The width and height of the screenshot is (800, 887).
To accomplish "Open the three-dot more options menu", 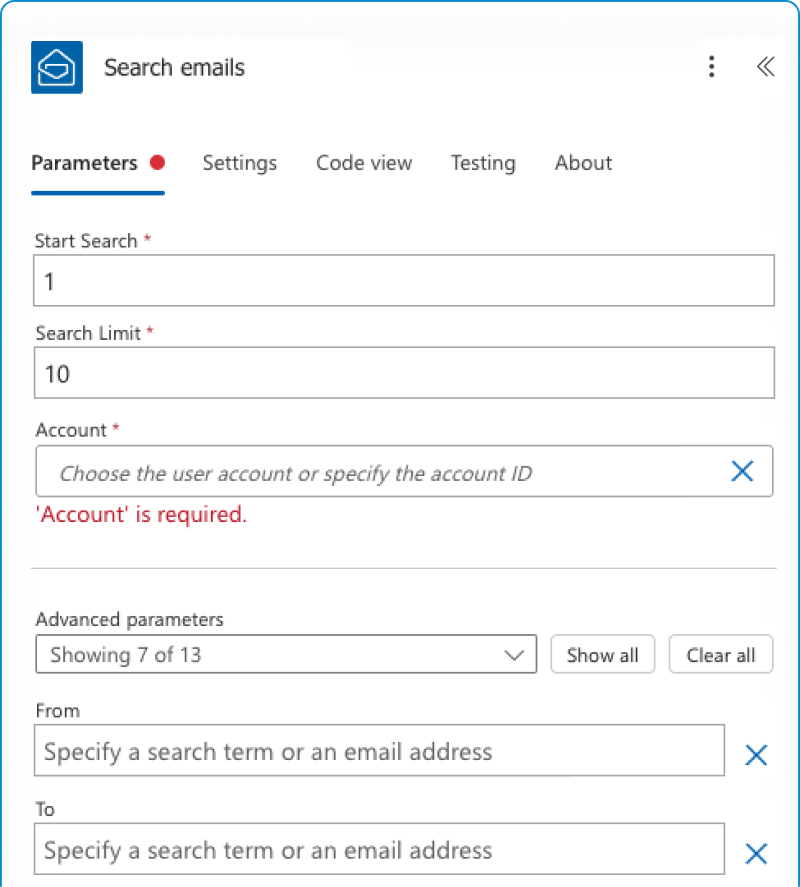I will pyautogui.click(x=711, y=67).
